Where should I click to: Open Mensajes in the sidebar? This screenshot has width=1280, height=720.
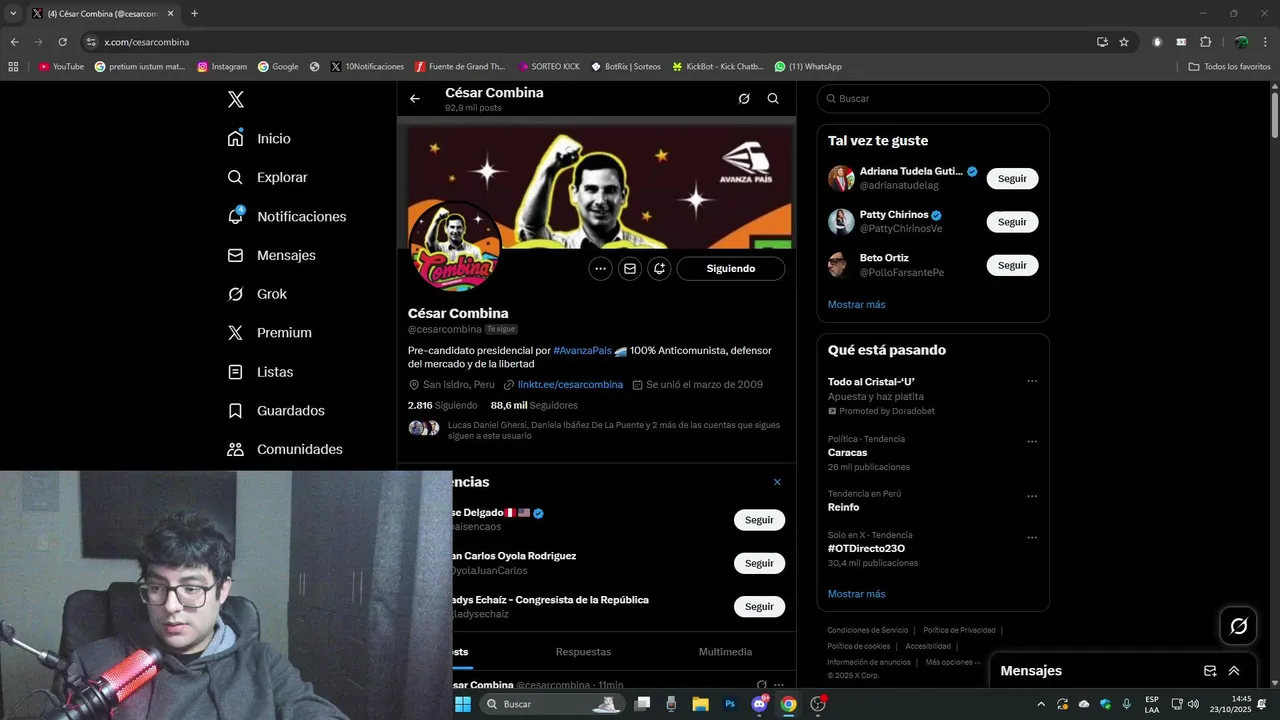[271, 255]
